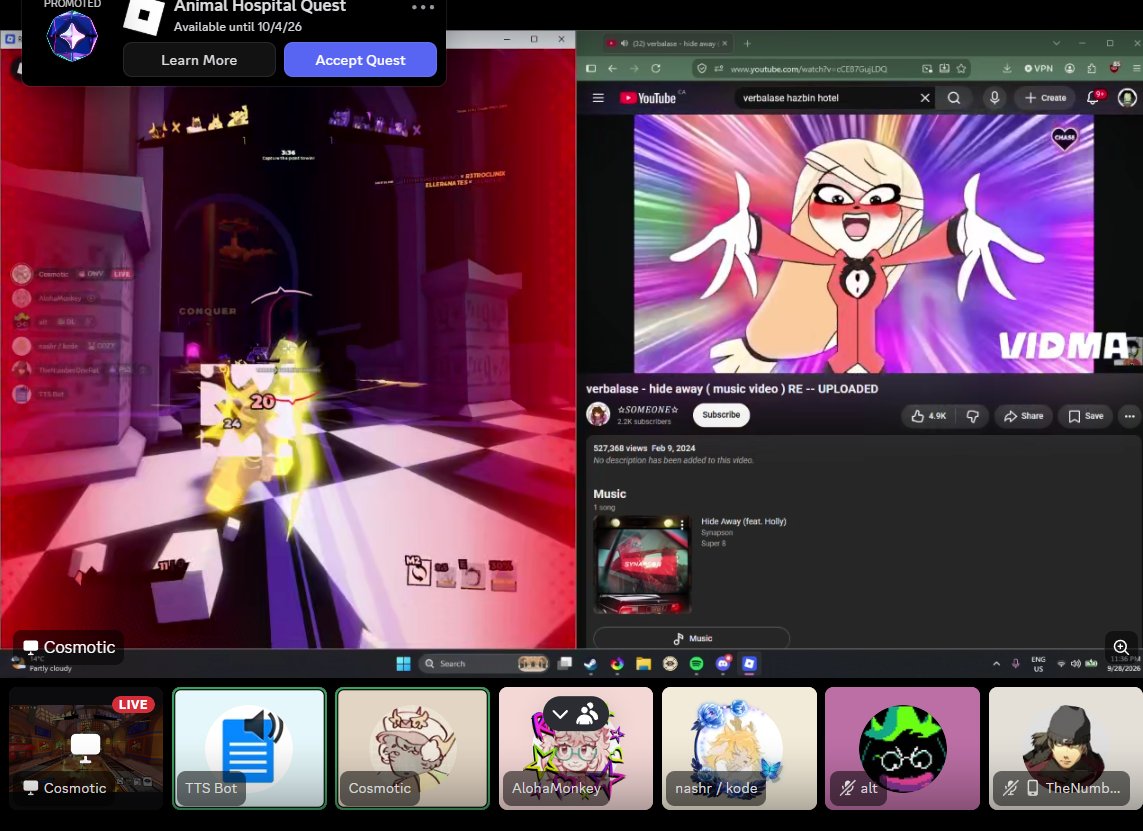Open browser main menu lines icon

coord(1136,69)
